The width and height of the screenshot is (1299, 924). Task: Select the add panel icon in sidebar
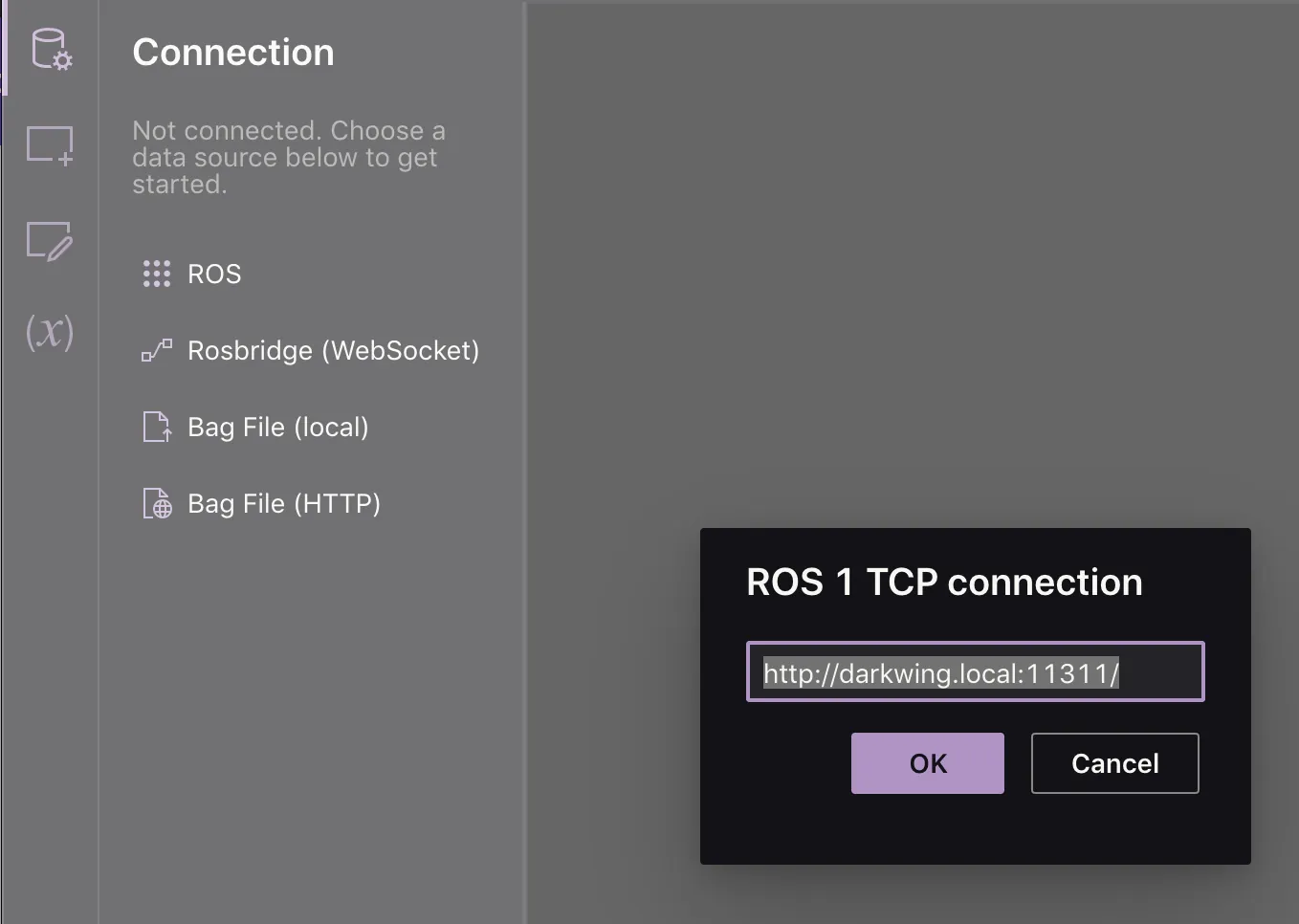(50, 145)
